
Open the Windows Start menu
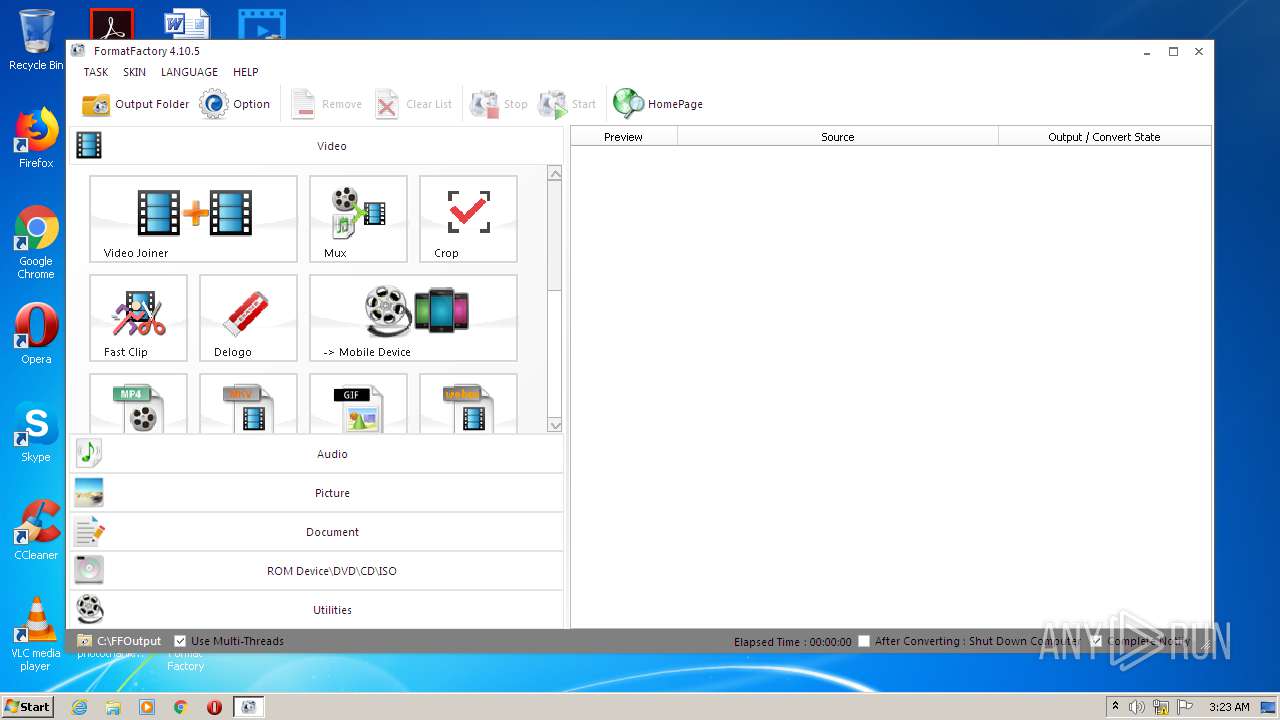tap(27, 706)
